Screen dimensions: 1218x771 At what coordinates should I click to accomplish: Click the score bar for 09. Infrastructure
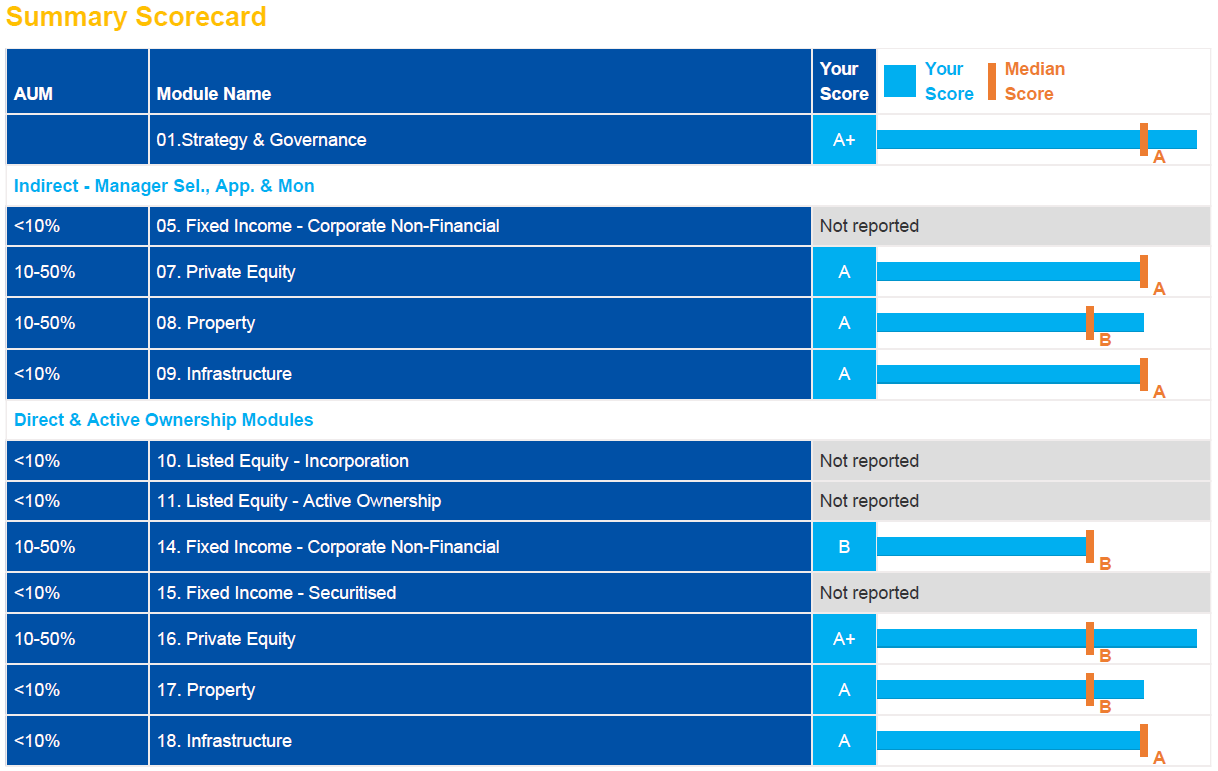coord(1007,374)
